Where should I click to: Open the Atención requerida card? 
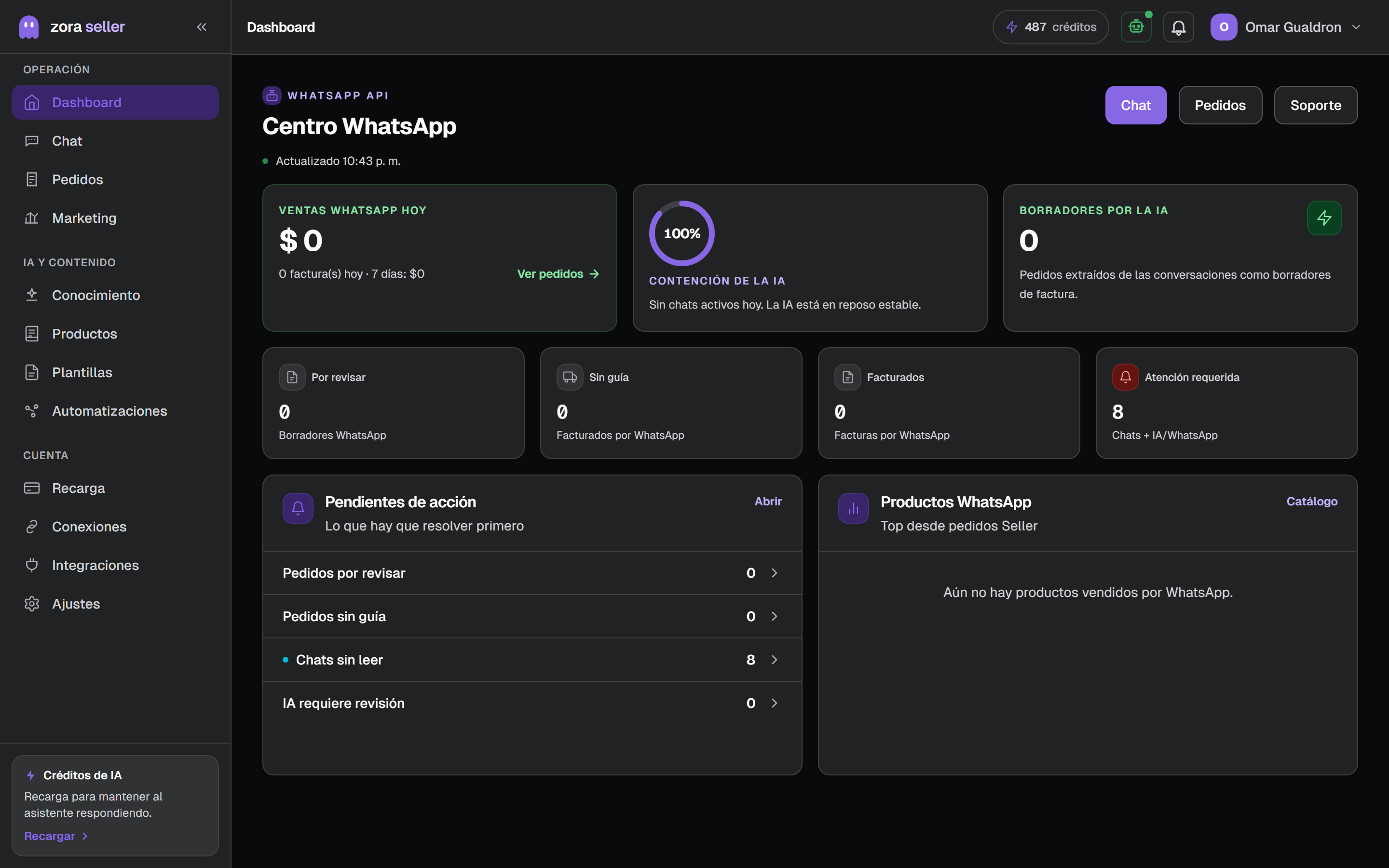point(1226,403)
